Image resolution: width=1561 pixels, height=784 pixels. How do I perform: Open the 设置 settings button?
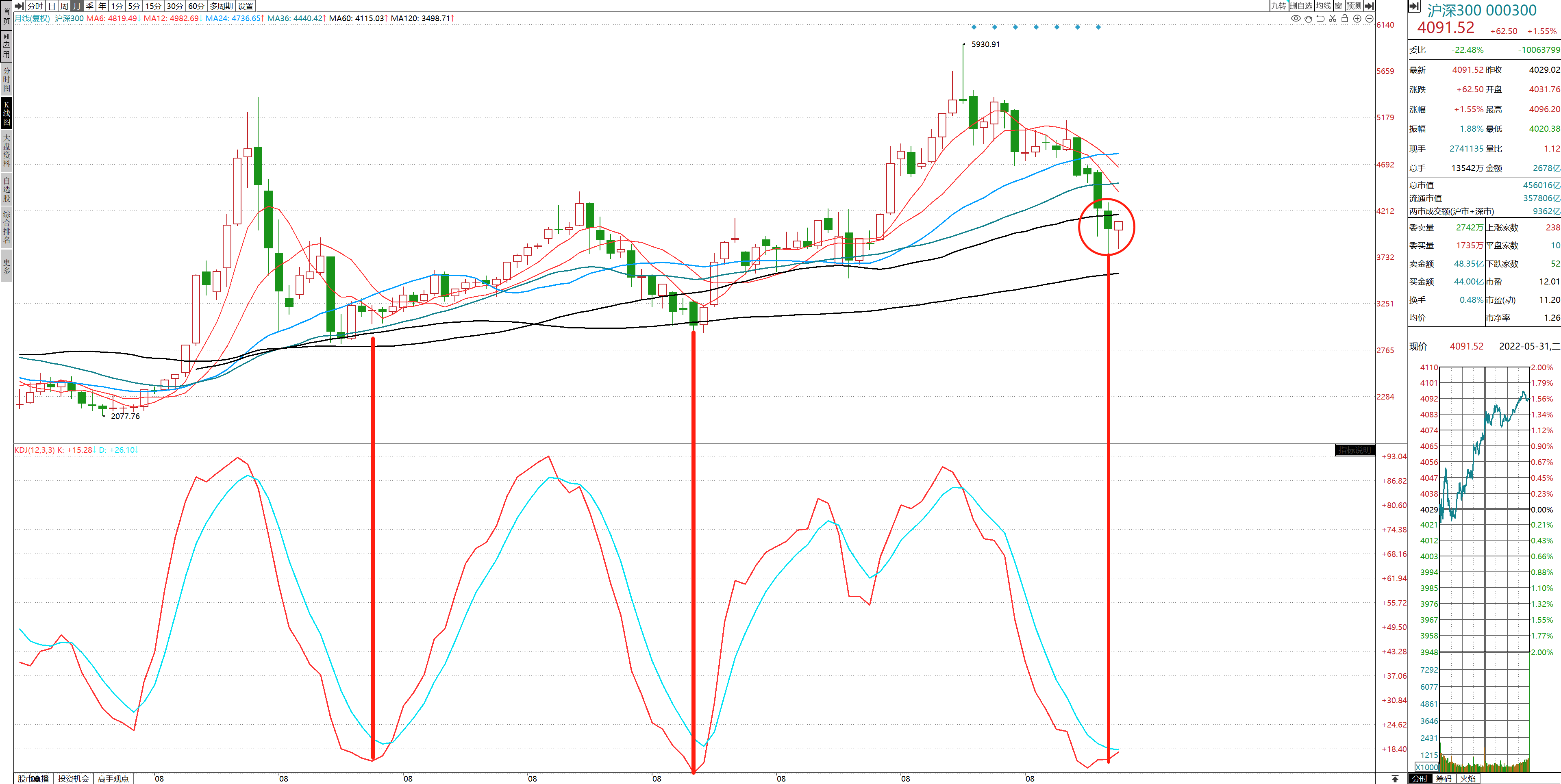[x=246, y=6]
